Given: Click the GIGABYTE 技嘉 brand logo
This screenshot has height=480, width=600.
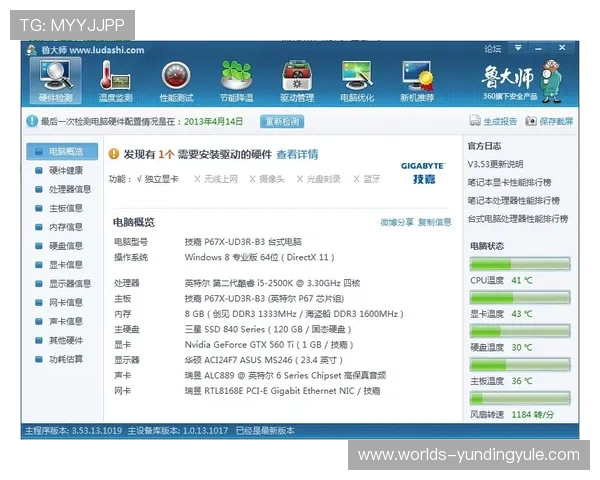Looking at the screenshot, I should point(423,173).
